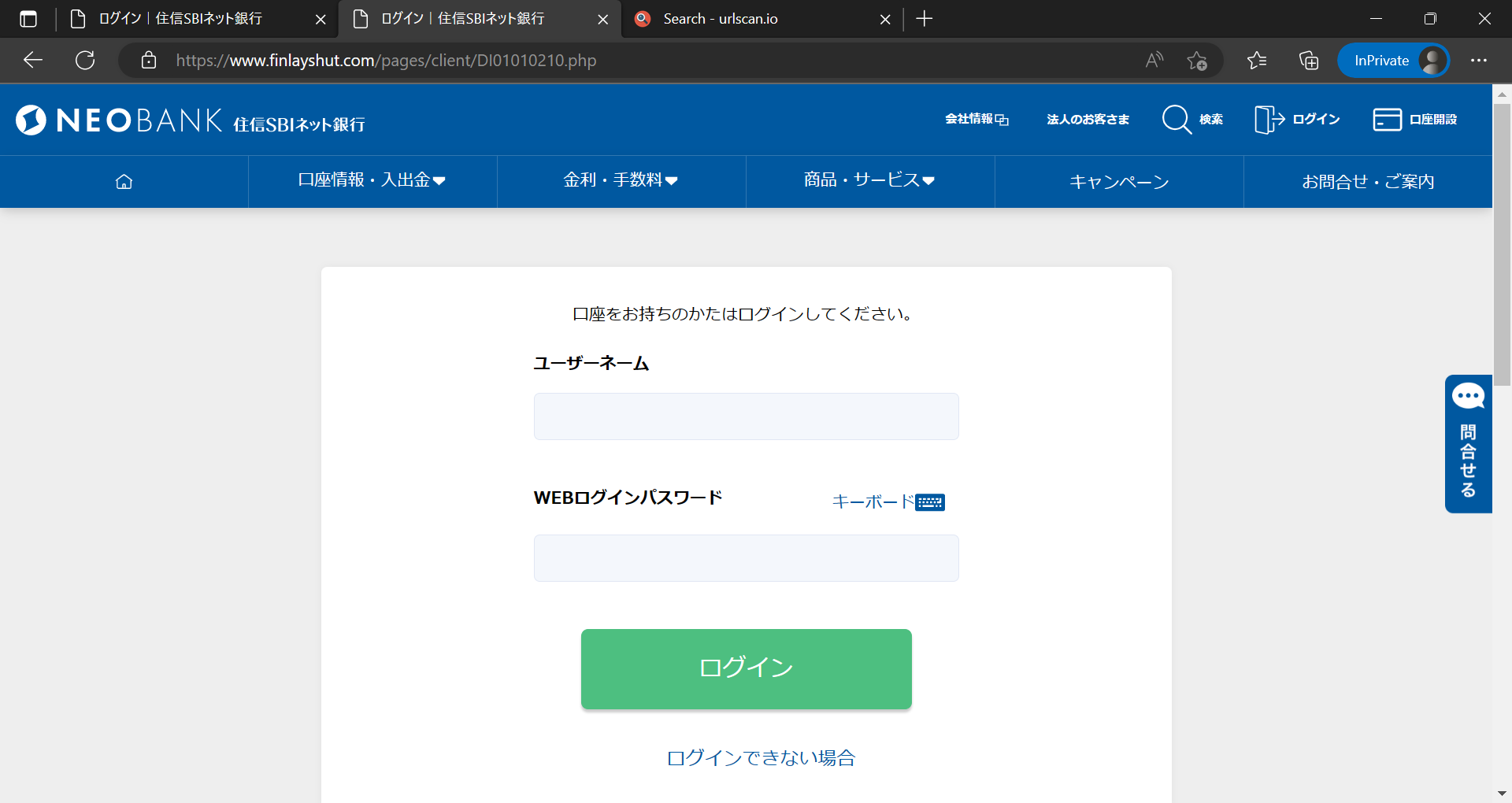Click the 口座開設 card icon
The width and height of the screenshot is (1512, 803).
pyautogui.click(x=1387, y=119)
